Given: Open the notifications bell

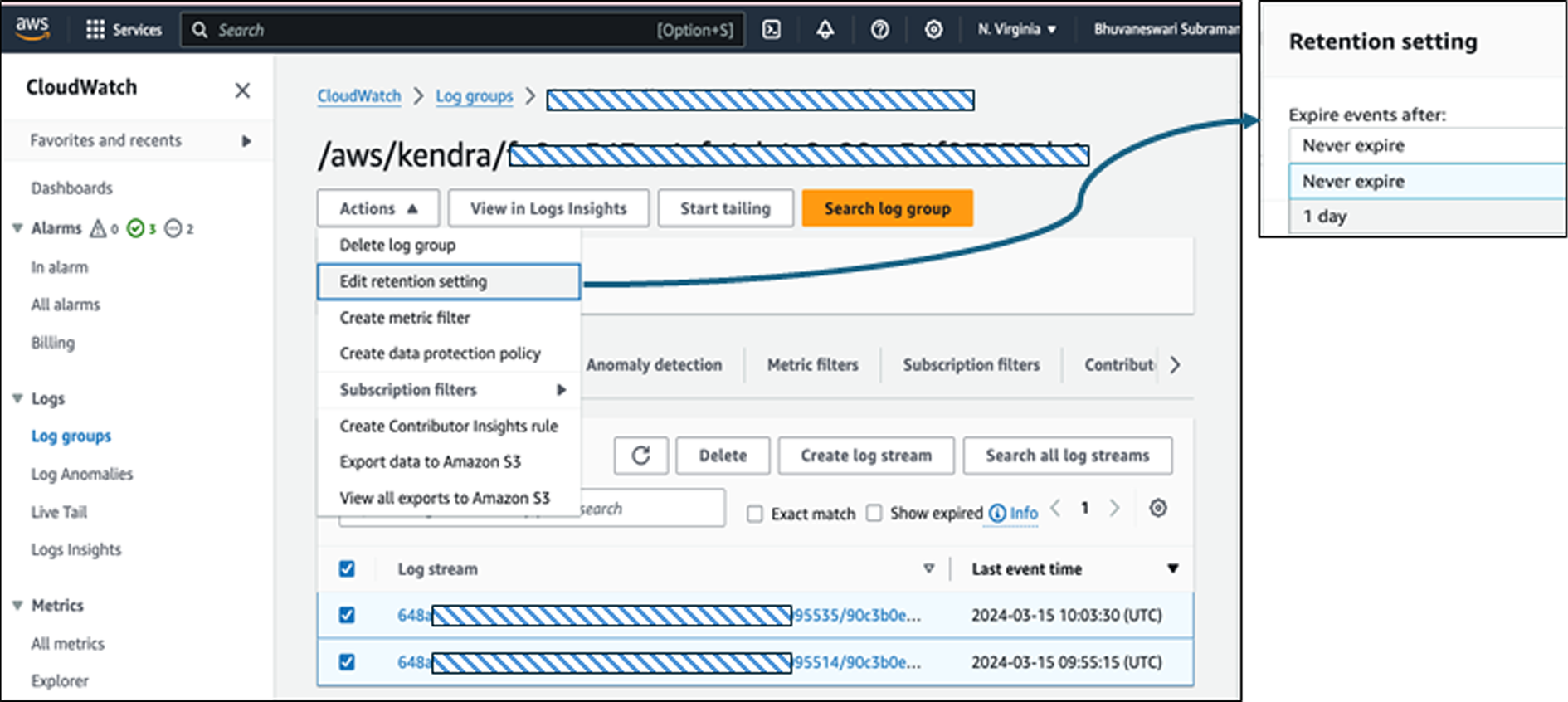Looking at the screenshot, I should 825,30.
